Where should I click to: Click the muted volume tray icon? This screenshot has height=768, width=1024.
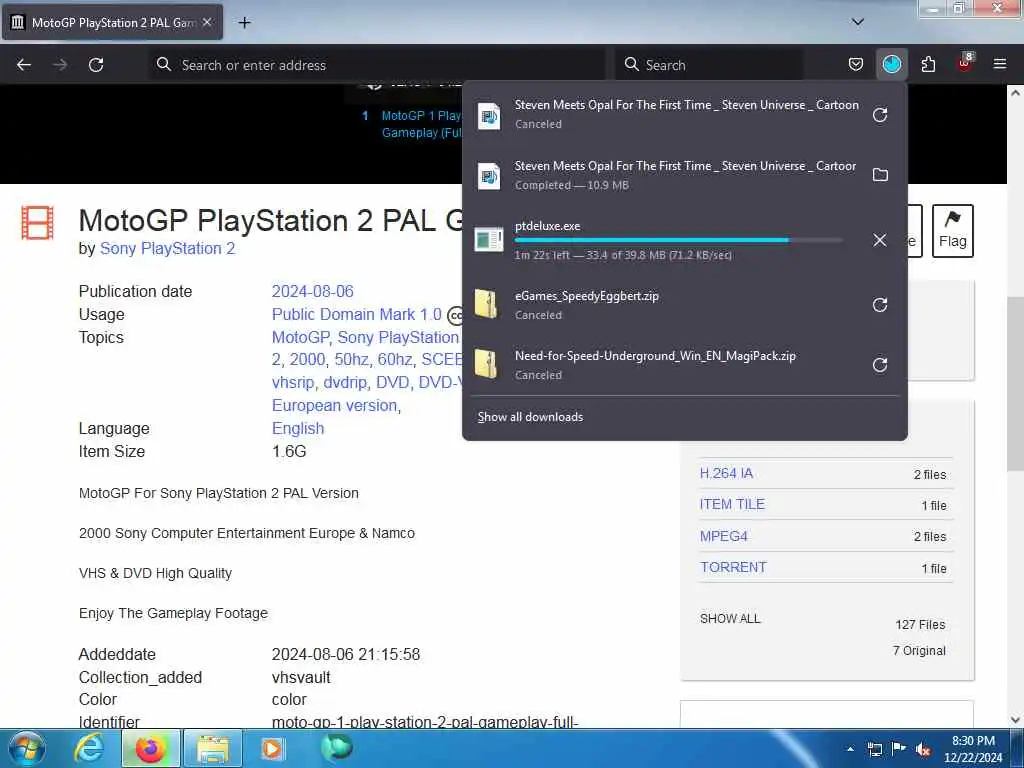(923, 750)
